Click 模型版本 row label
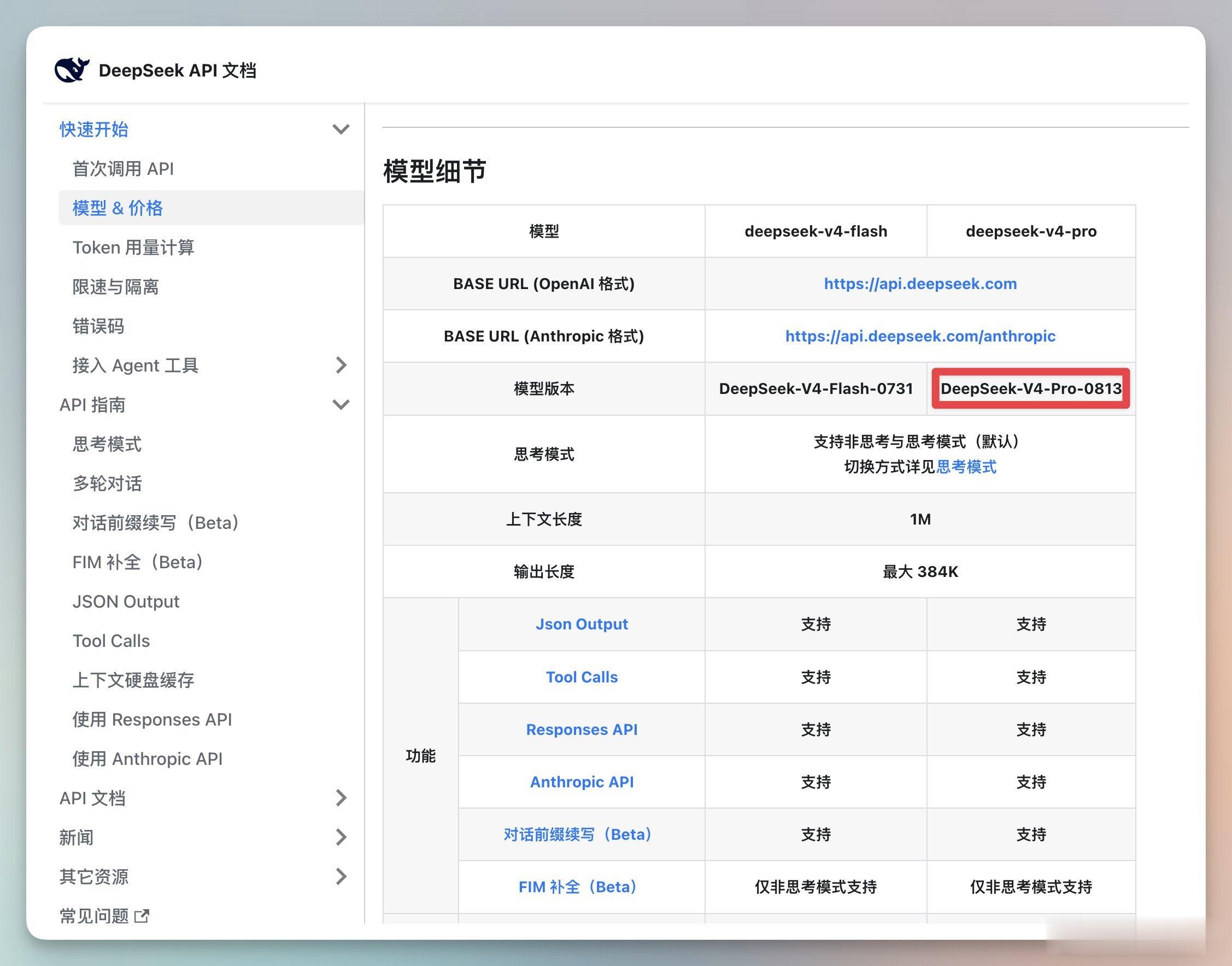Viewport: 1232px width, 966px height. coord(544,388)
